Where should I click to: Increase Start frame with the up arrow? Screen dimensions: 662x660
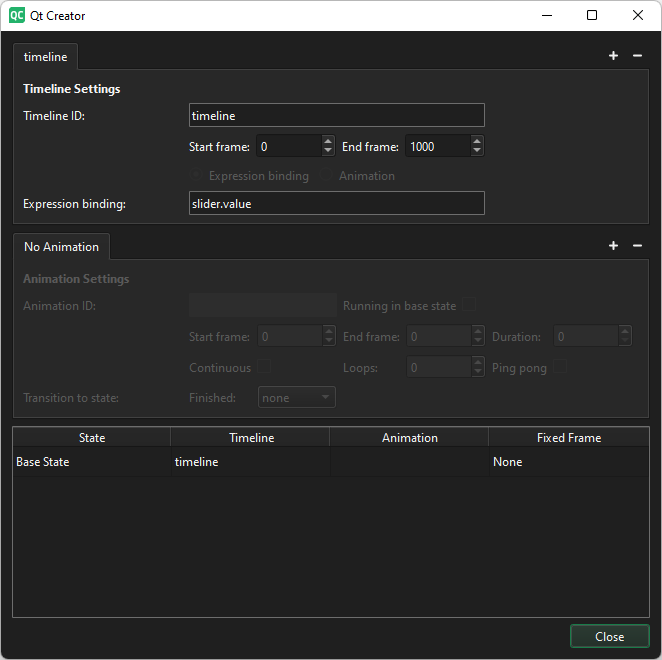[x=328, y=141]
